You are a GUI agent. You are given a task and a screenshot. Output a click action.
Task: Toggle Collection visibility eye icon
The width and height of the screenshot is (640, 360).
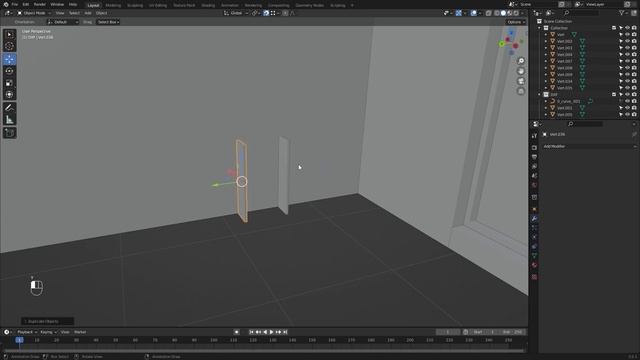coord(627,28)
